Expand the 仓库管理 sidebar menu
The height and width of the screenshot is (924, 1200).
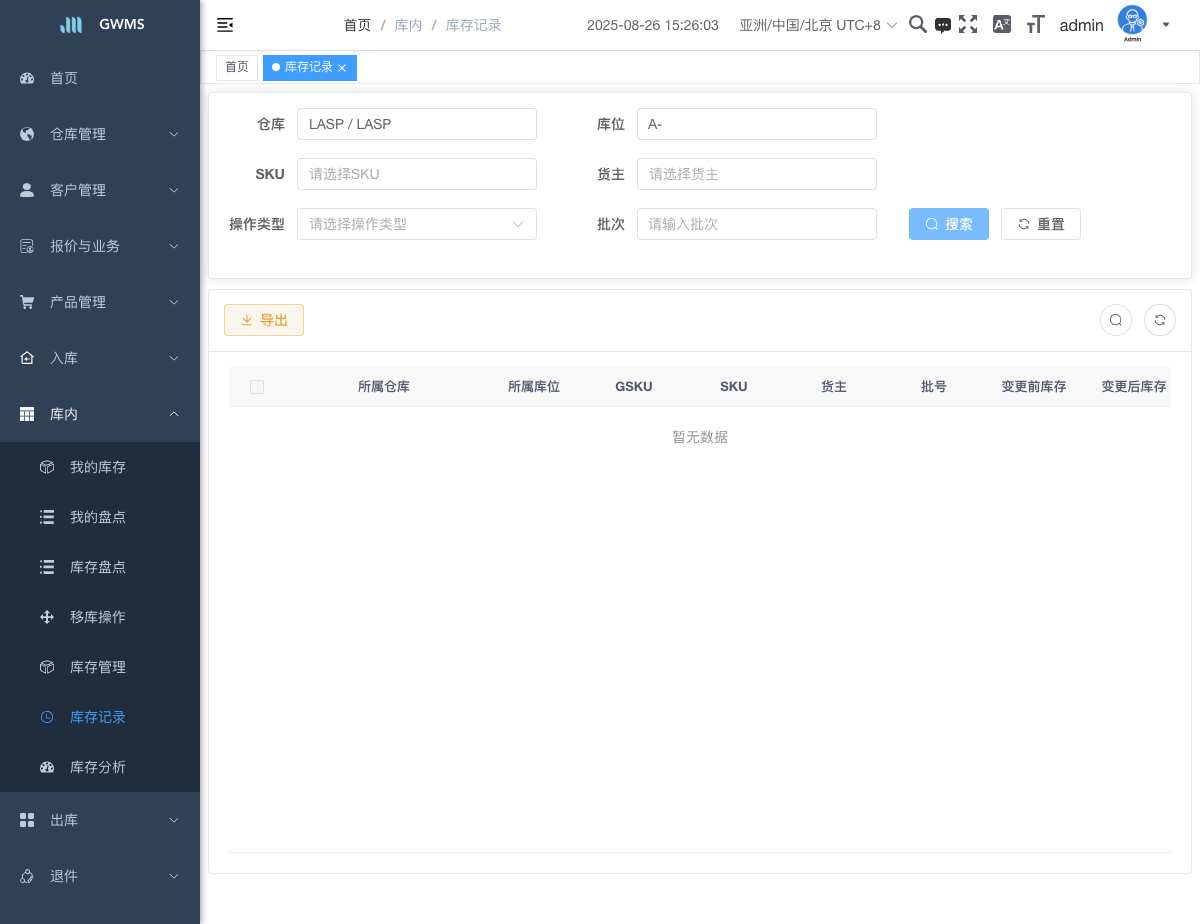click(100, 134)
